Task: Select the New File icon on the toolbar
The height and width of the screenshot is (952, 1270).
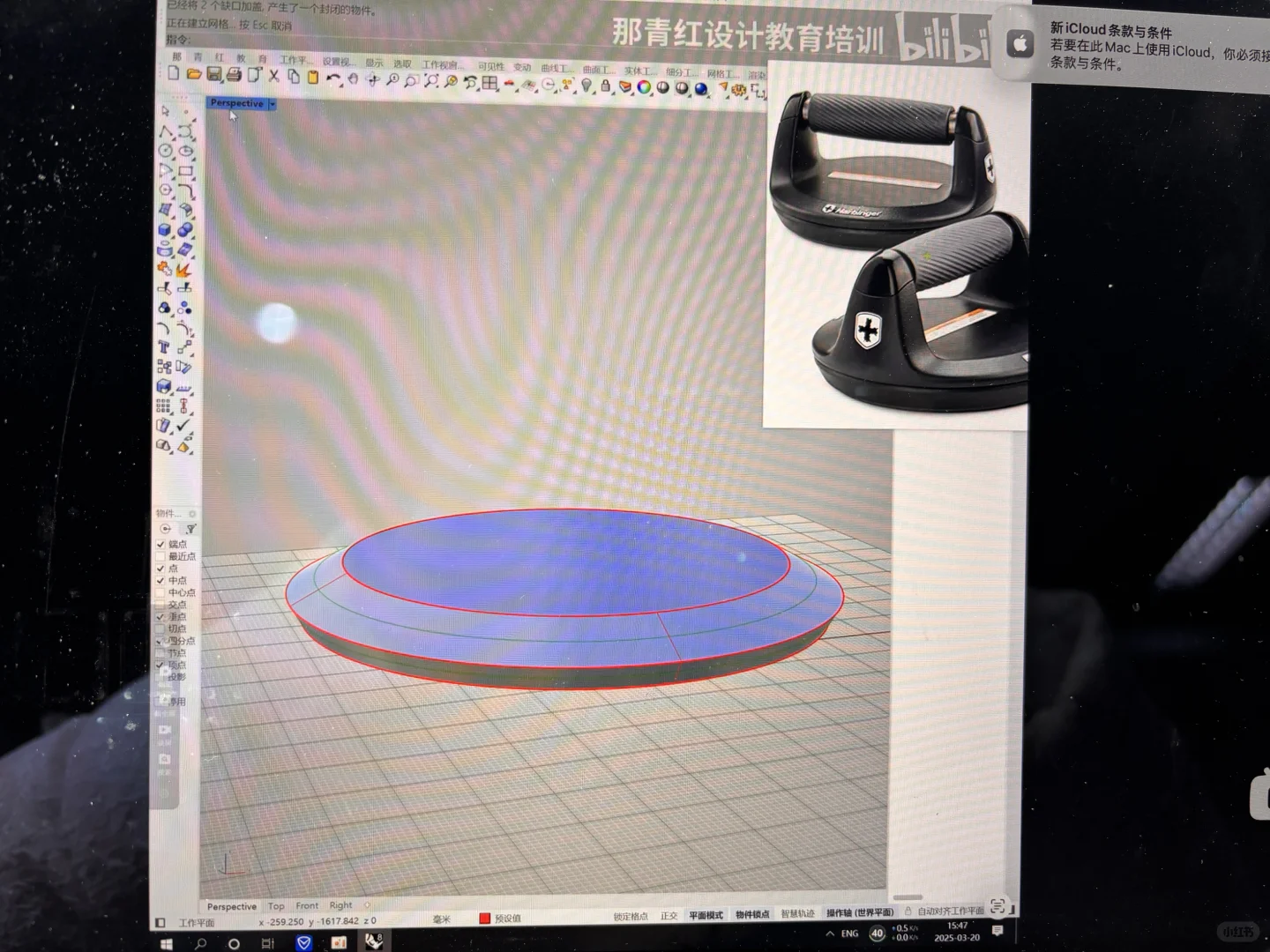Action: (174, 78)
